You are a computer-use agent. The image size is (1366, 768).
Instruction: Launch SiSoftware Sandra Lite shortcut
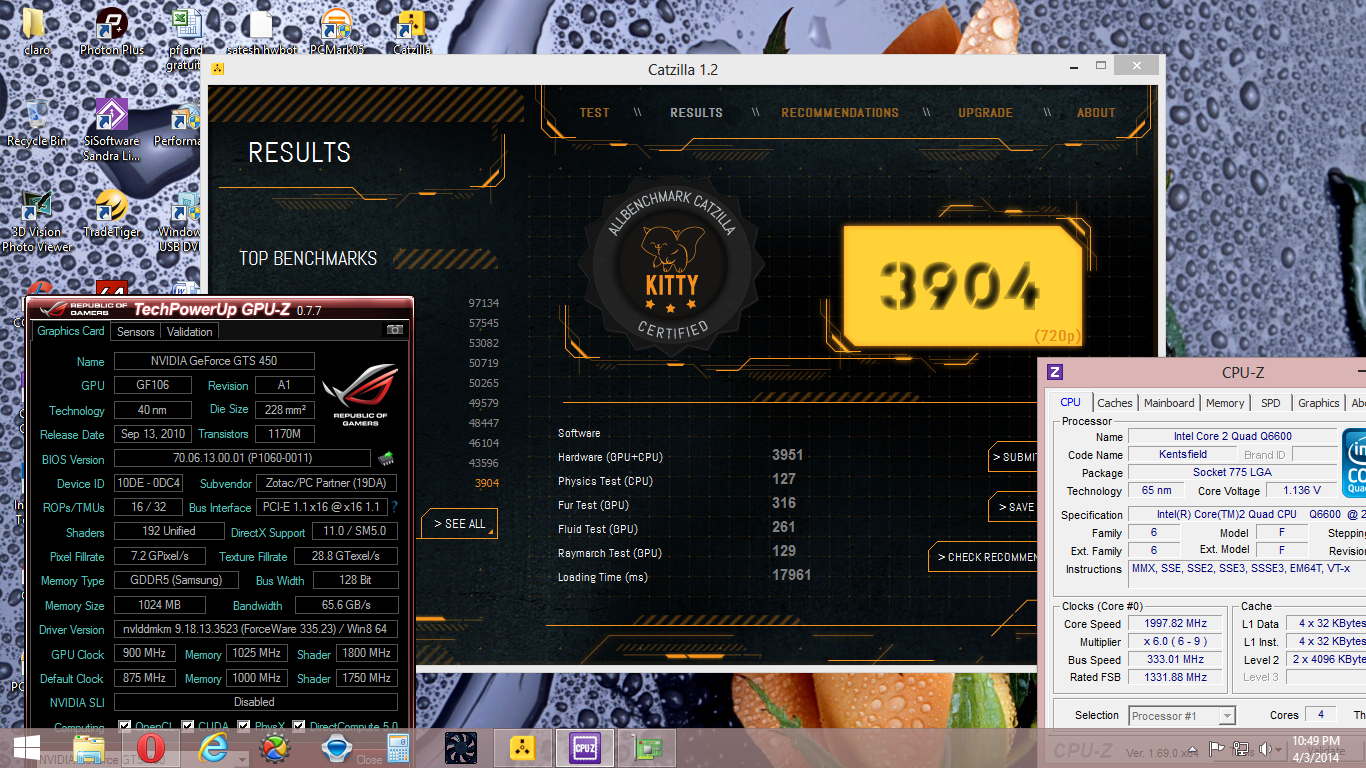(111, 130)
